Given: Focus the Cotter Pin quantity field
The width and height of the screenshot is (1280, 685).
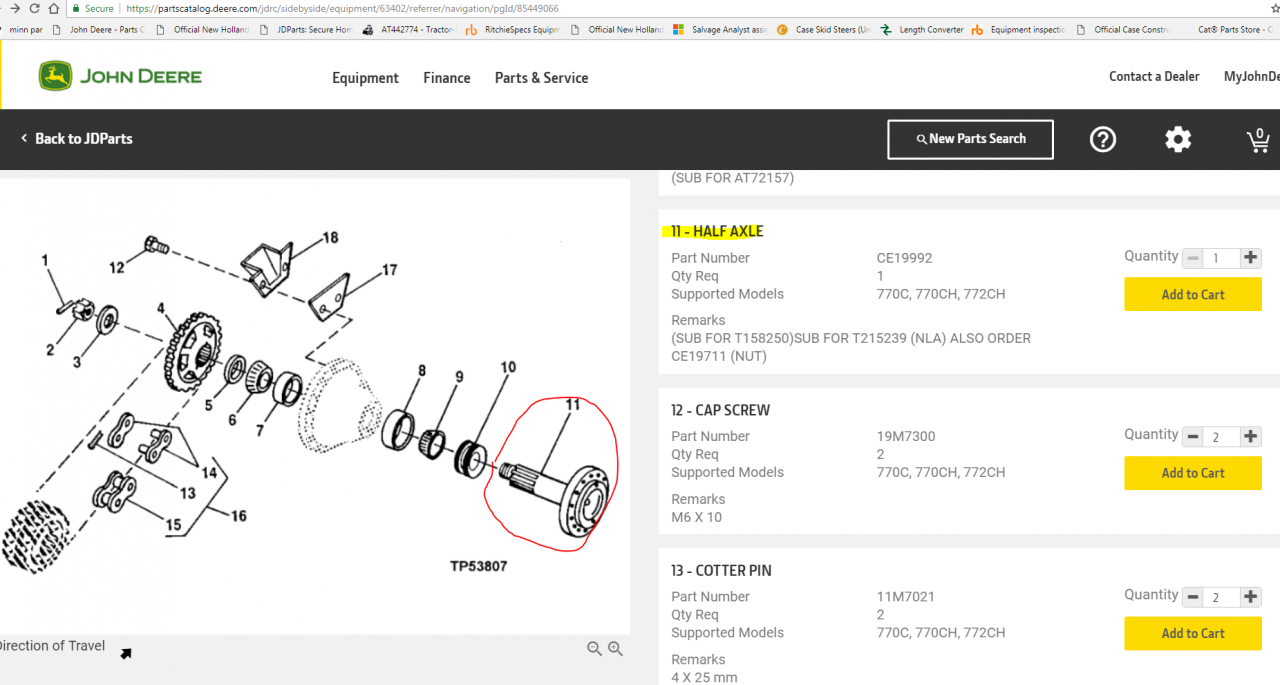Looking at the screenshot, I should coord(1221,597).
